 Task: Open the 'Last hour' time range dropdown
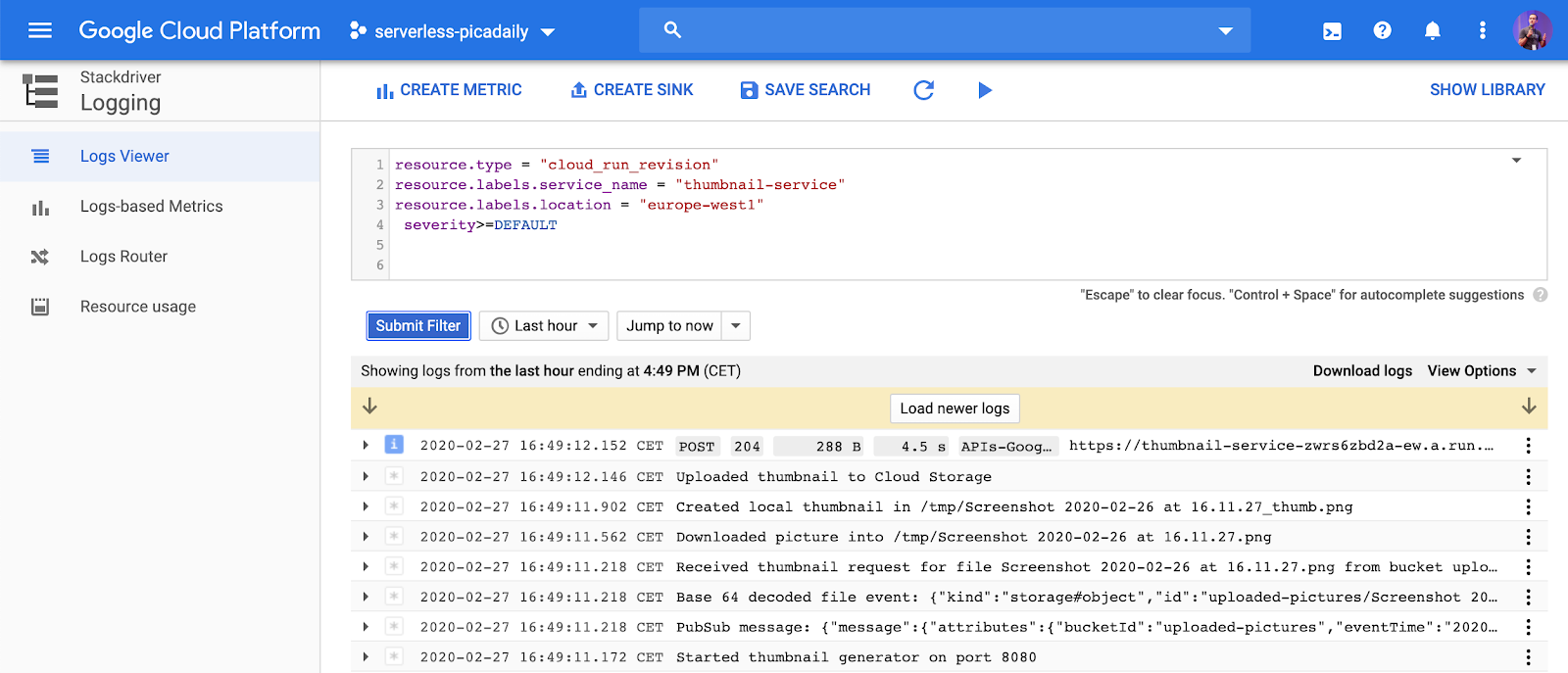(544, 326)
